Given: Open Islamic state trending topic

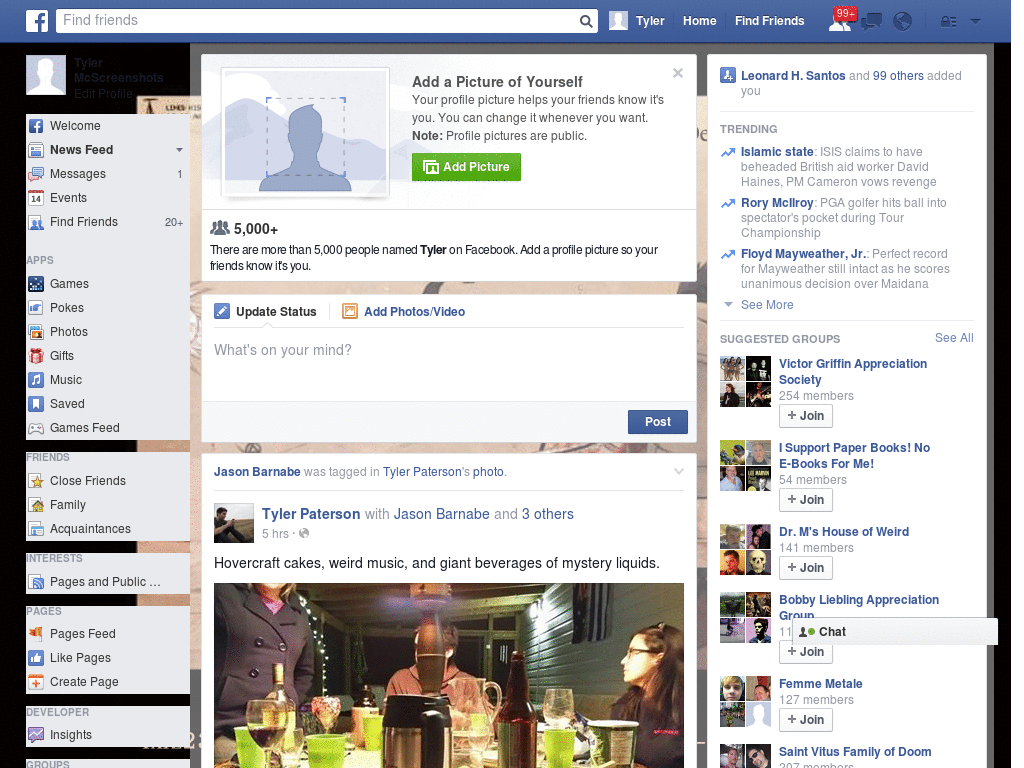Looking at the screenshot, I should point(776,152).
